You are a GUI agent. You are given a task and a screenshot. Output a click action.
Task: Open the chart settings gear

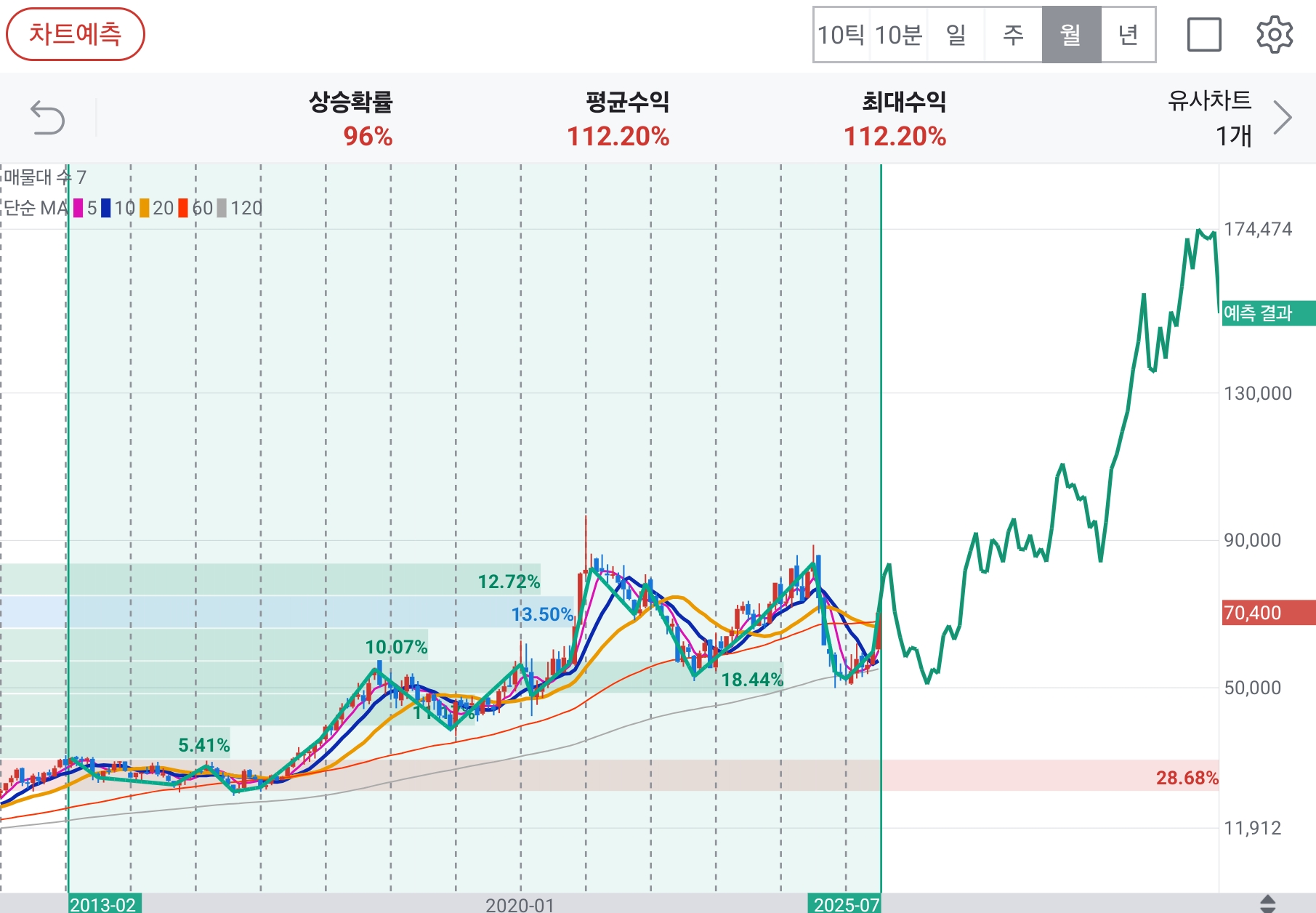click(1275, 35)
